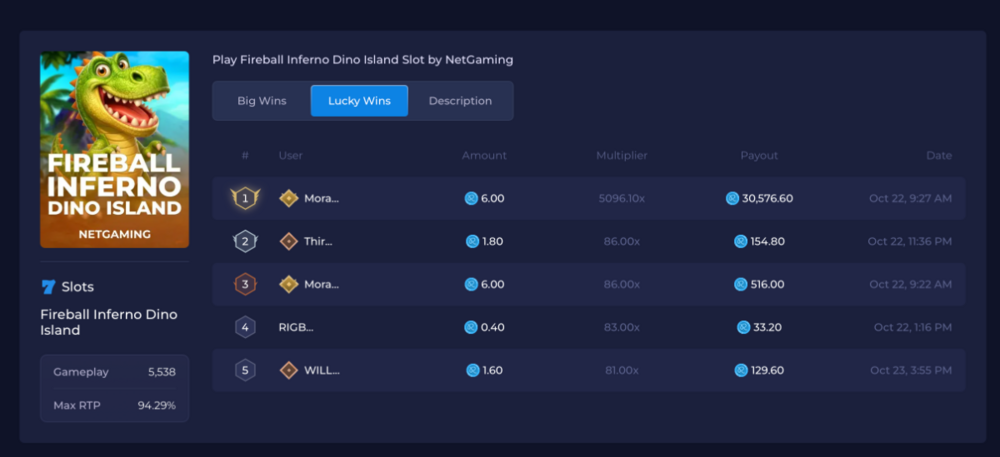The height and width of the screenshot is (457, 1000).
Task: Click the gold rank 1 badge
Action: 245,199
